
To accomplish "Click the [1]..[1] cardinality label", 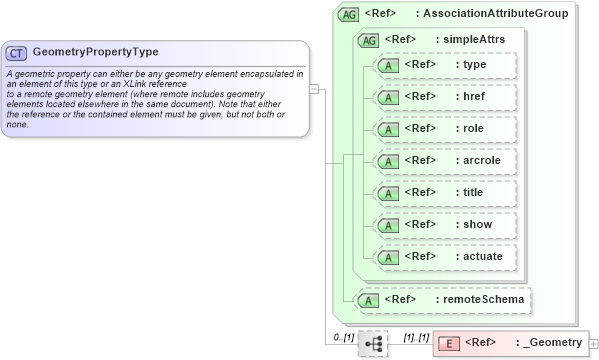I will tap(416, 337).
